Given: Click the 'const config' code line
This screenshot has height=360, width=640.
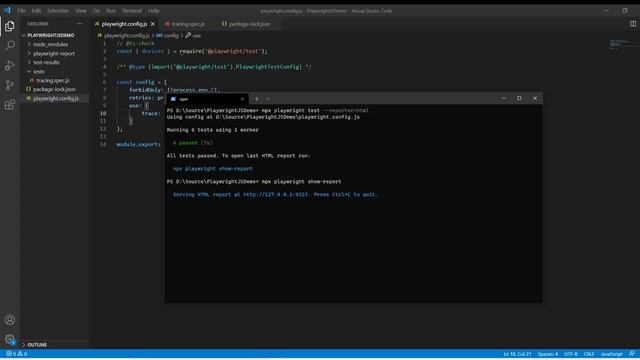Looking at the screenshot, I should (142, 82).
